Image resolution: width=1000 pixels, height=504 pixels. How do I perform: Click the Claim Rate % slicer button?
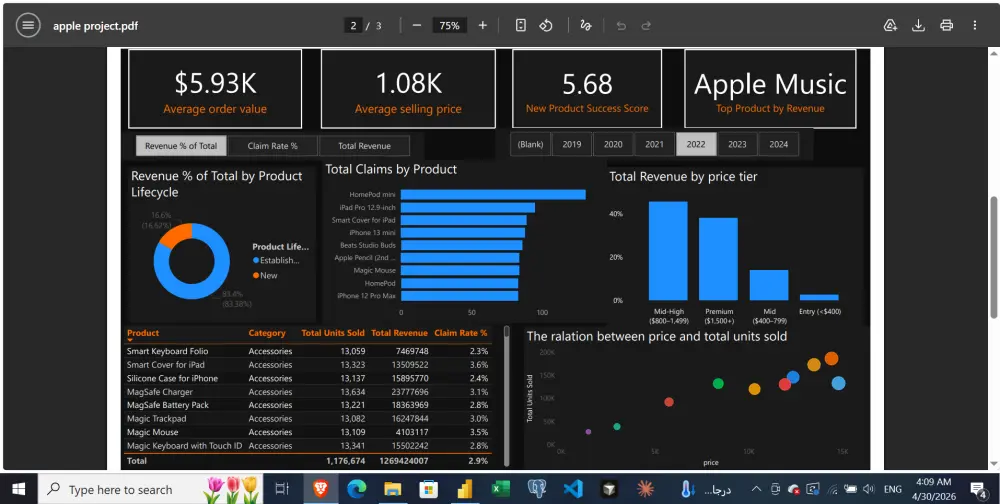272,145
